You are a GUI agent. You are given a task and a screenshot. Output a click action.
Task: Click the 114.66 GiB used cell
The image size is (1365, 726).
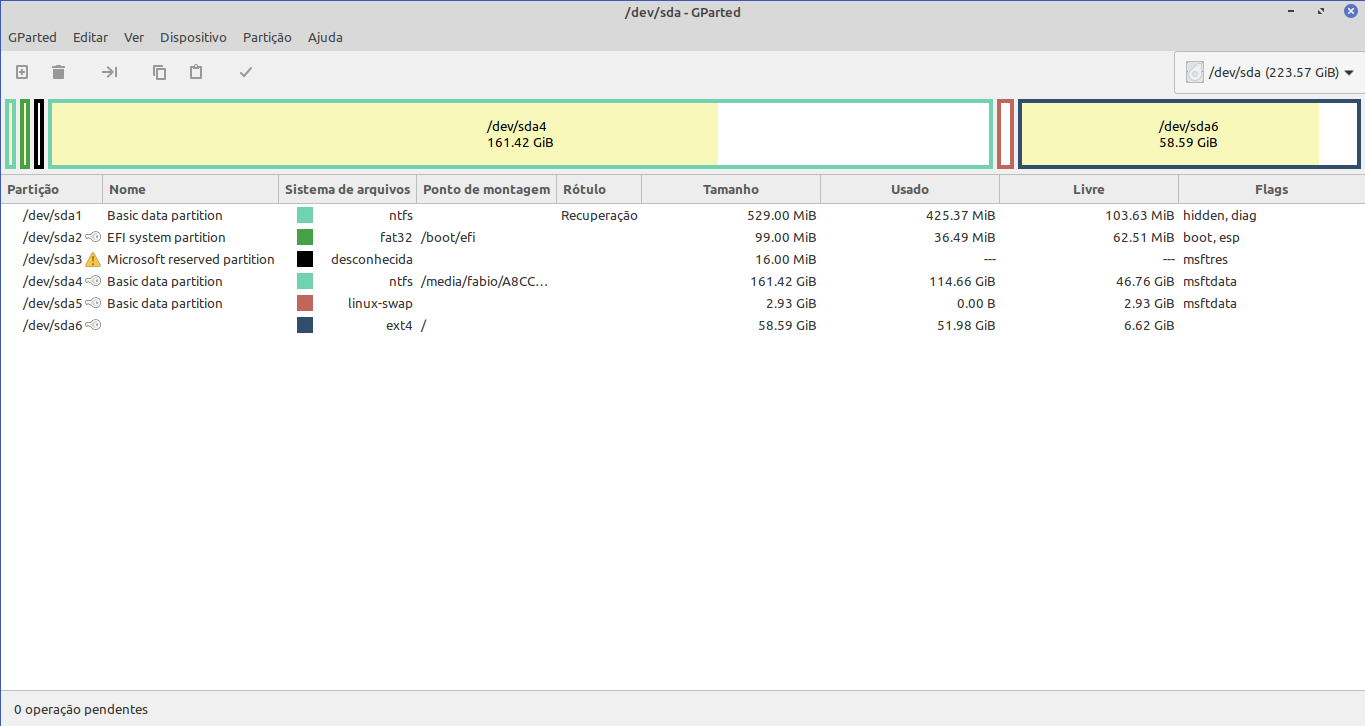tap(962, 281)
